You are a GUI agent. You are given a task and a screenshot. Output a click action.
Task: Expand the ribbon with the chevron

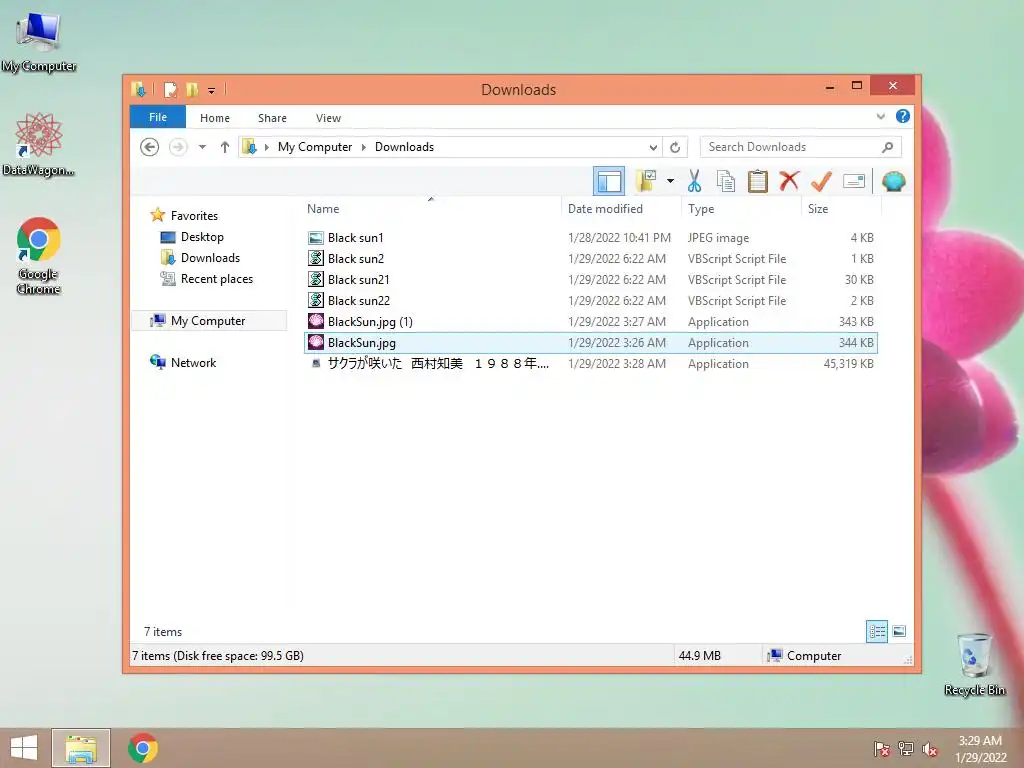(x=880, y=116)
